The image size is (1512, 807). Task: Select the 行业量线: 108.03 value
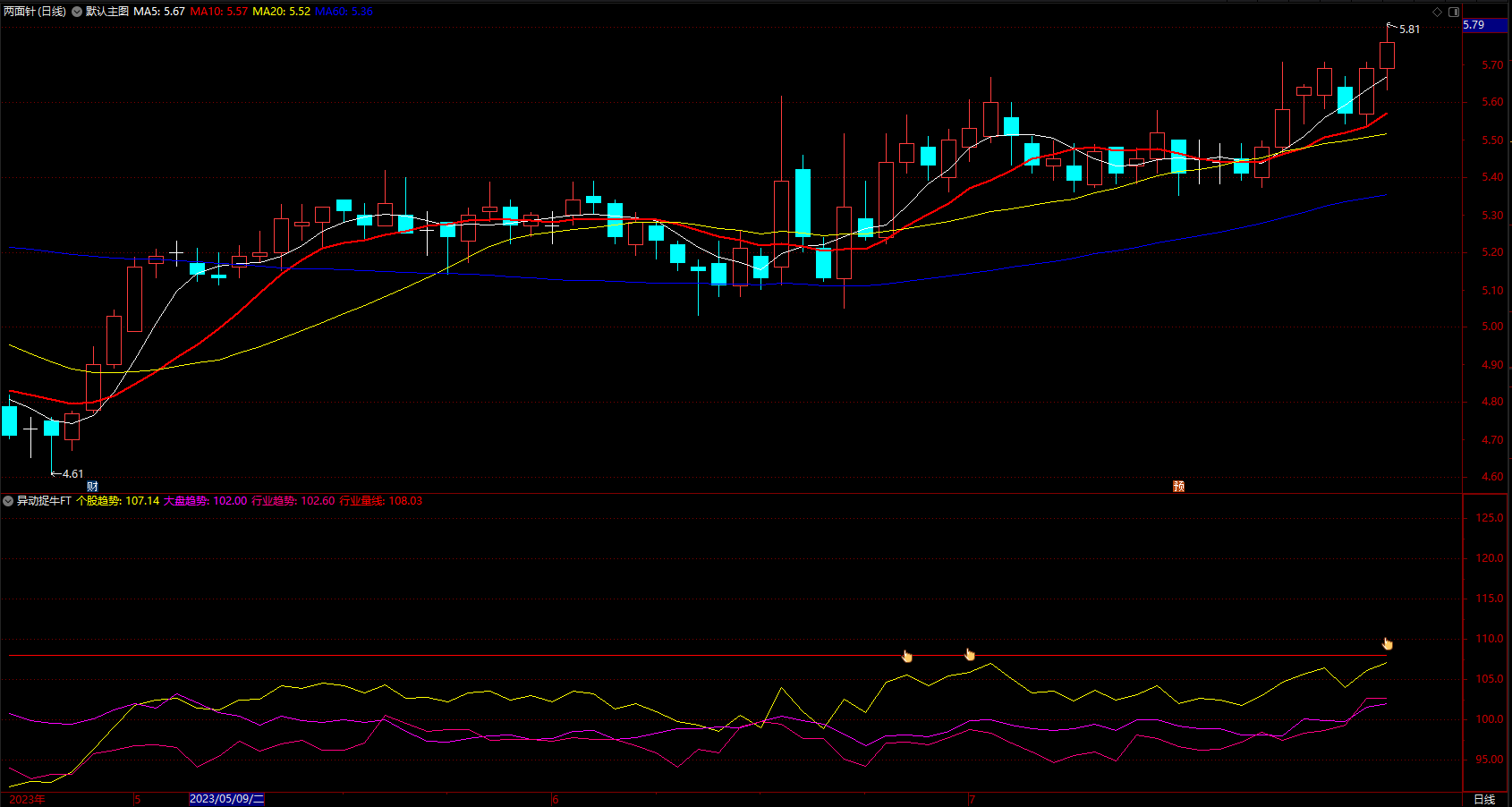pos(380,501)
